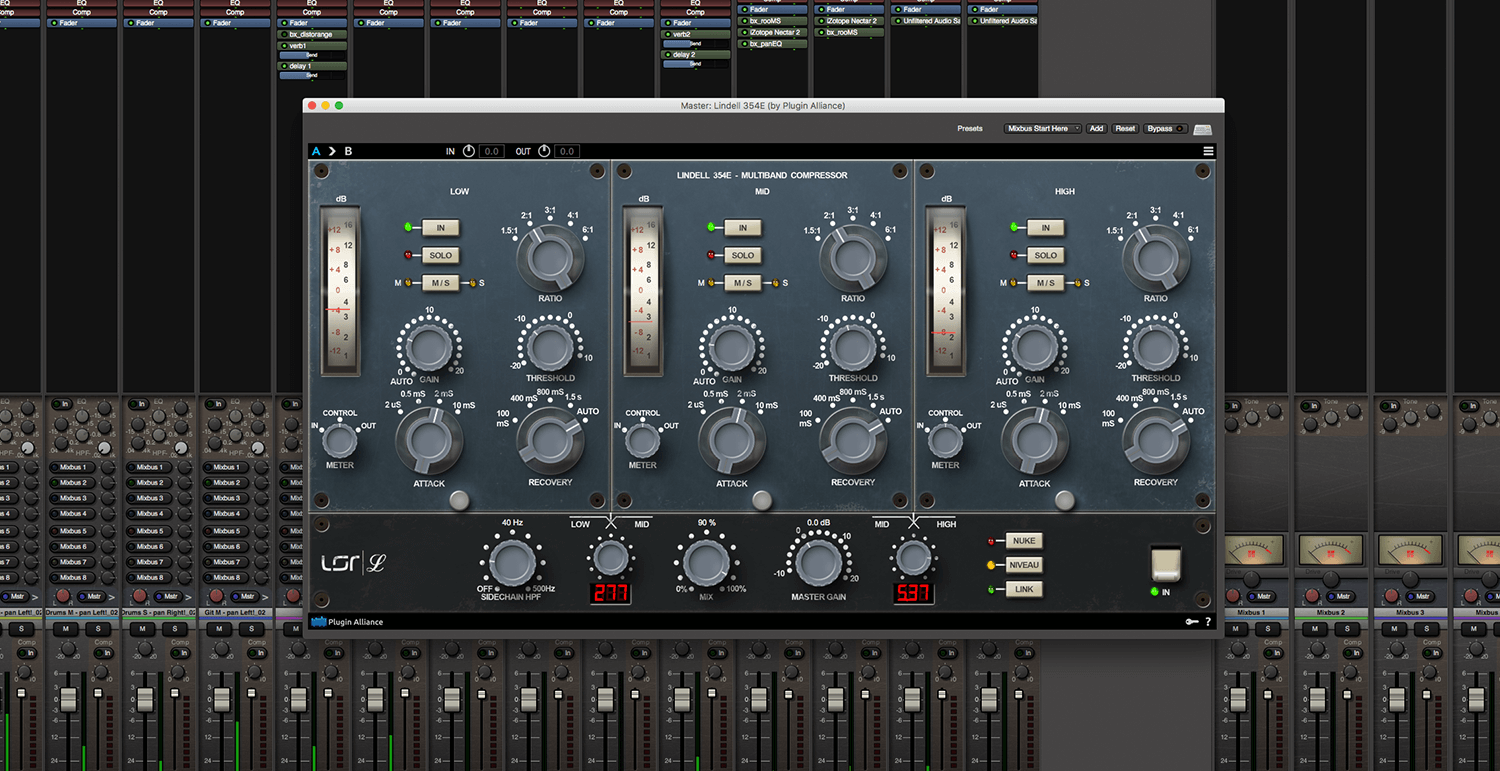Image resolution: width=1500 pixels, height=771 pixels.
Task: Click the MID band CONTROL METER knob
Action: pyautogui.click(x=643, y=439)
